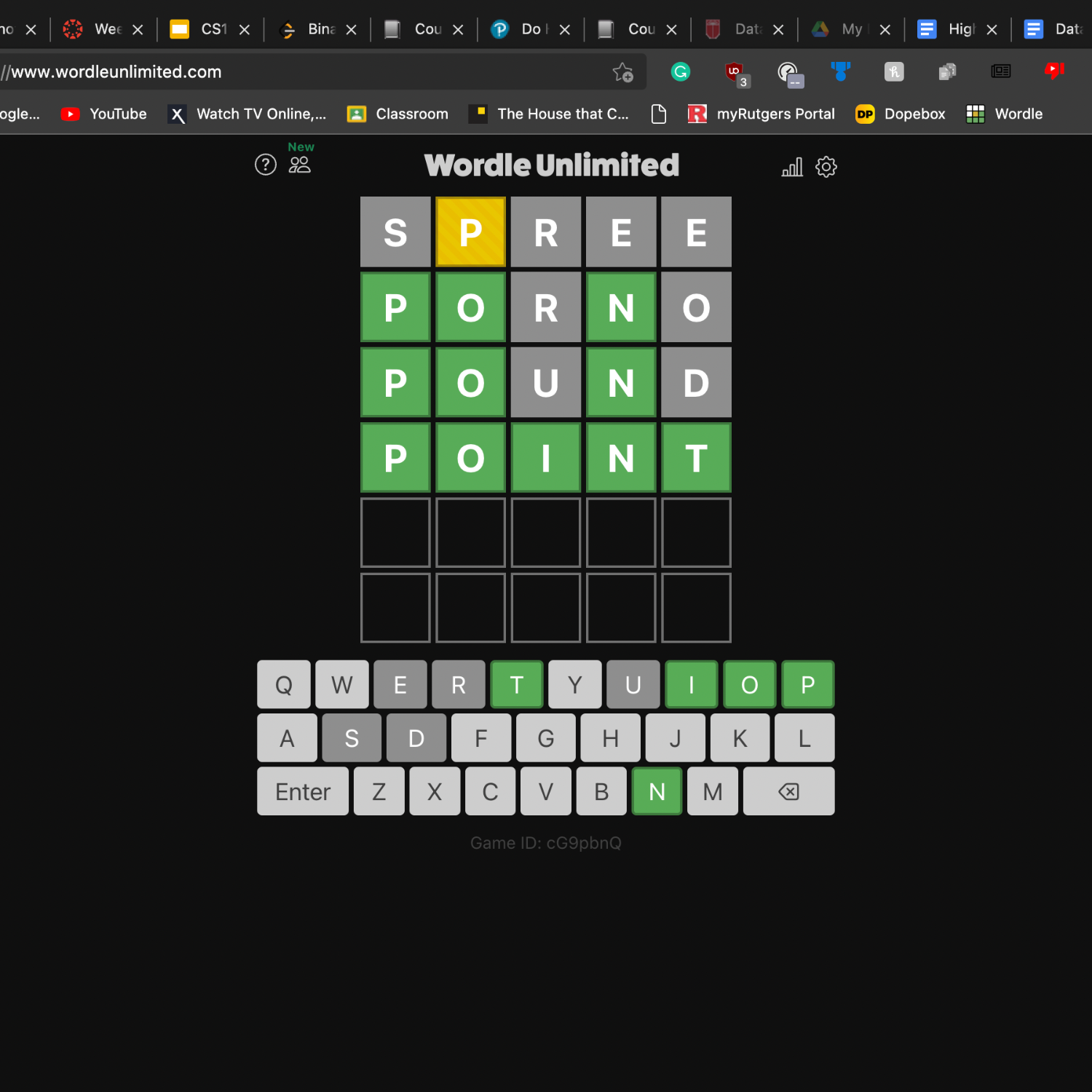The image size is (1092, 1092).
Task: Open the Wordle help question mark icon
Action: 266,165
